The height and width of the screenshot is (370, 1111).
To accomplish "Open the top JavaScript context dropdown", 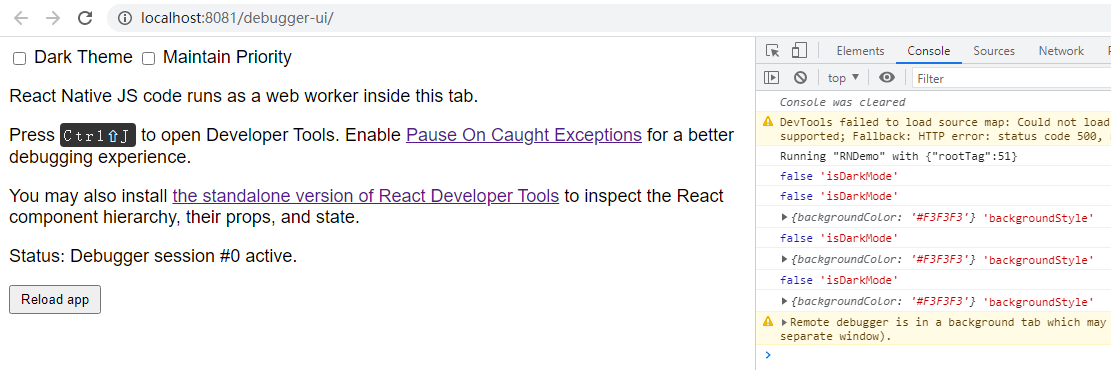I will tap(843, 78).
